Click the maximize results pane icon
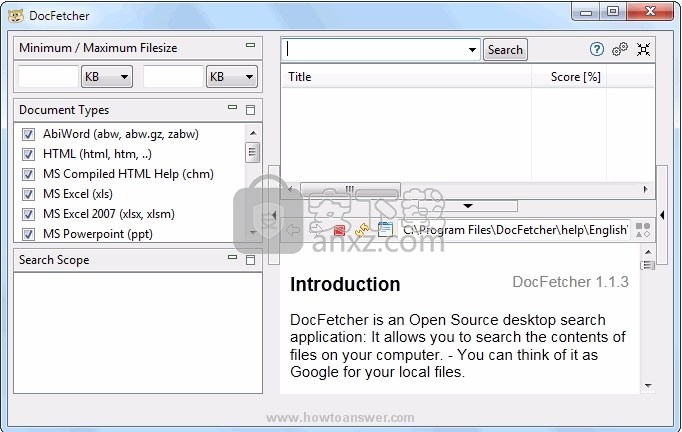682x432 pixels. [x=643, y=49]
